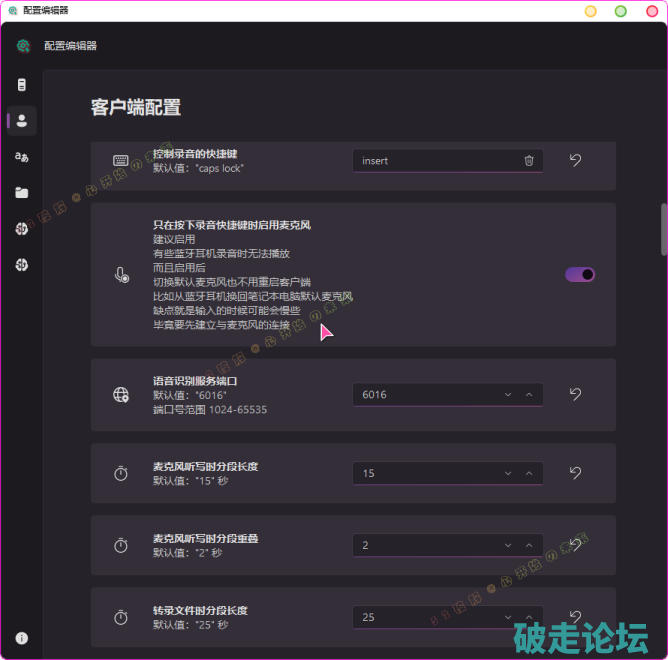
Task: Open the info icon at sidebar bottom
Action: (21, 638)
